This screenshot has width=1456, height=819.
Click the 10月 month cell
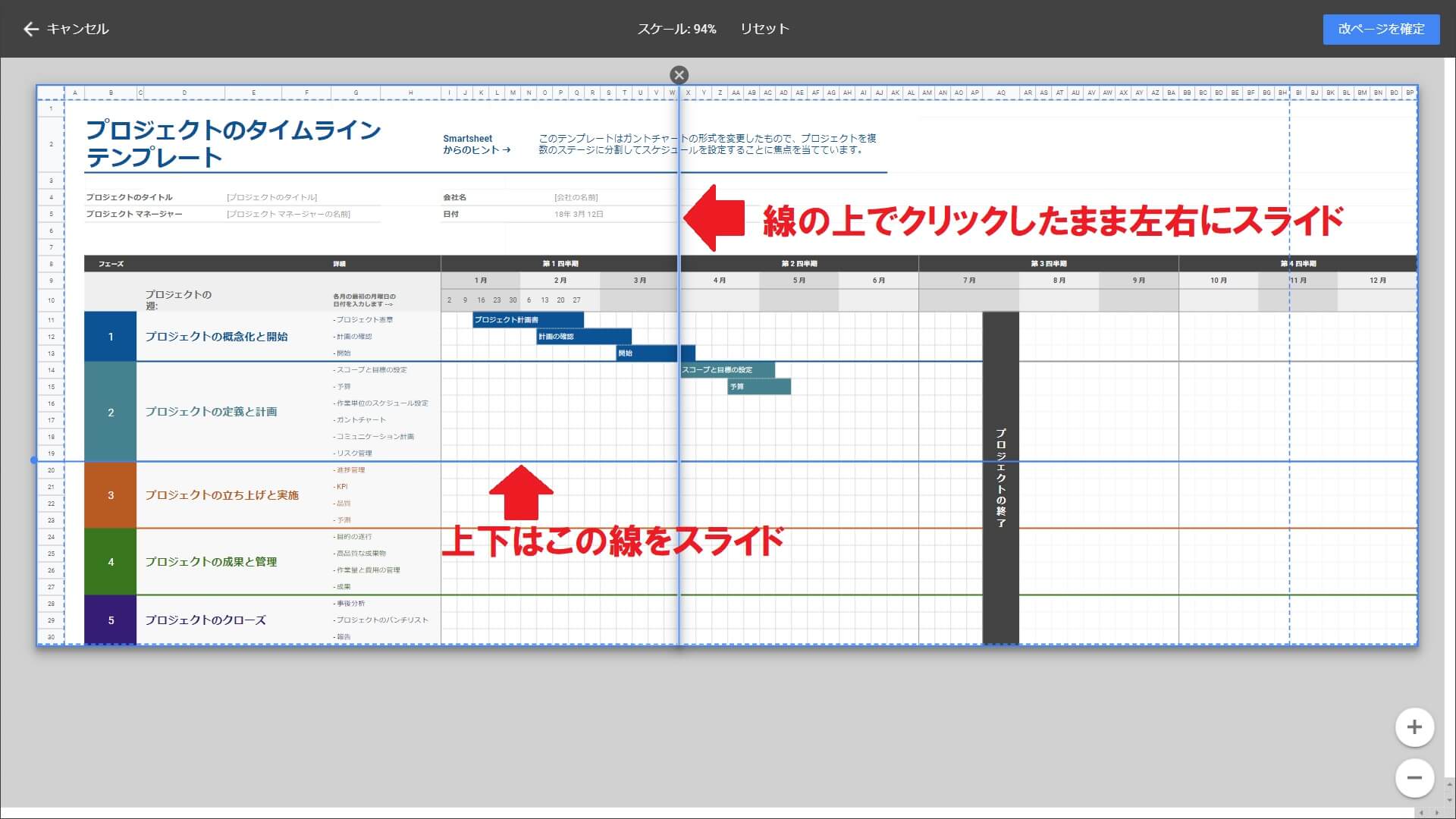click(x=1219, y=281)
